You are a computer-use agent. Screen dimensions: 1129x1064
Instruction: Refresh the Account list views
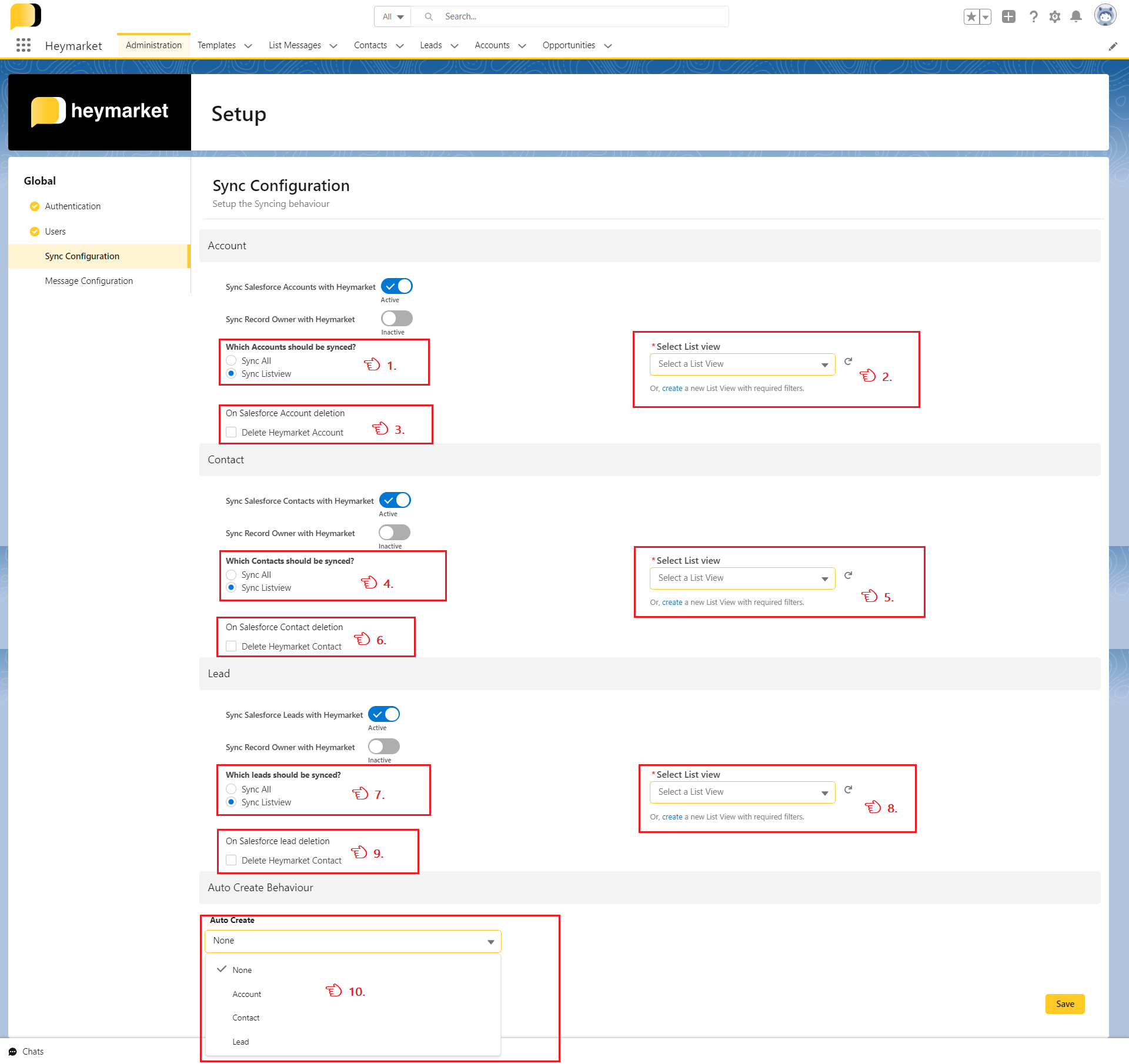click(x=848, y=362)
